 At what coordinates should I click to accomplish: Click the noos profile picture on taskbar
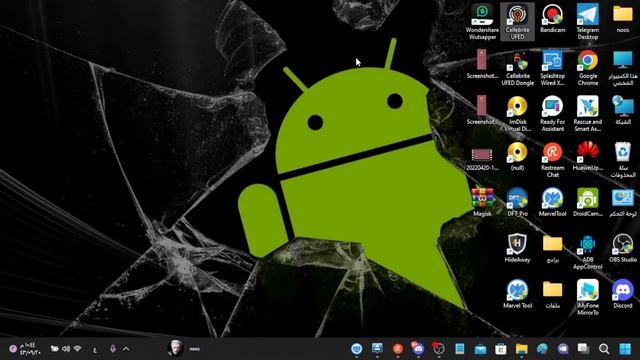point(175,349)
